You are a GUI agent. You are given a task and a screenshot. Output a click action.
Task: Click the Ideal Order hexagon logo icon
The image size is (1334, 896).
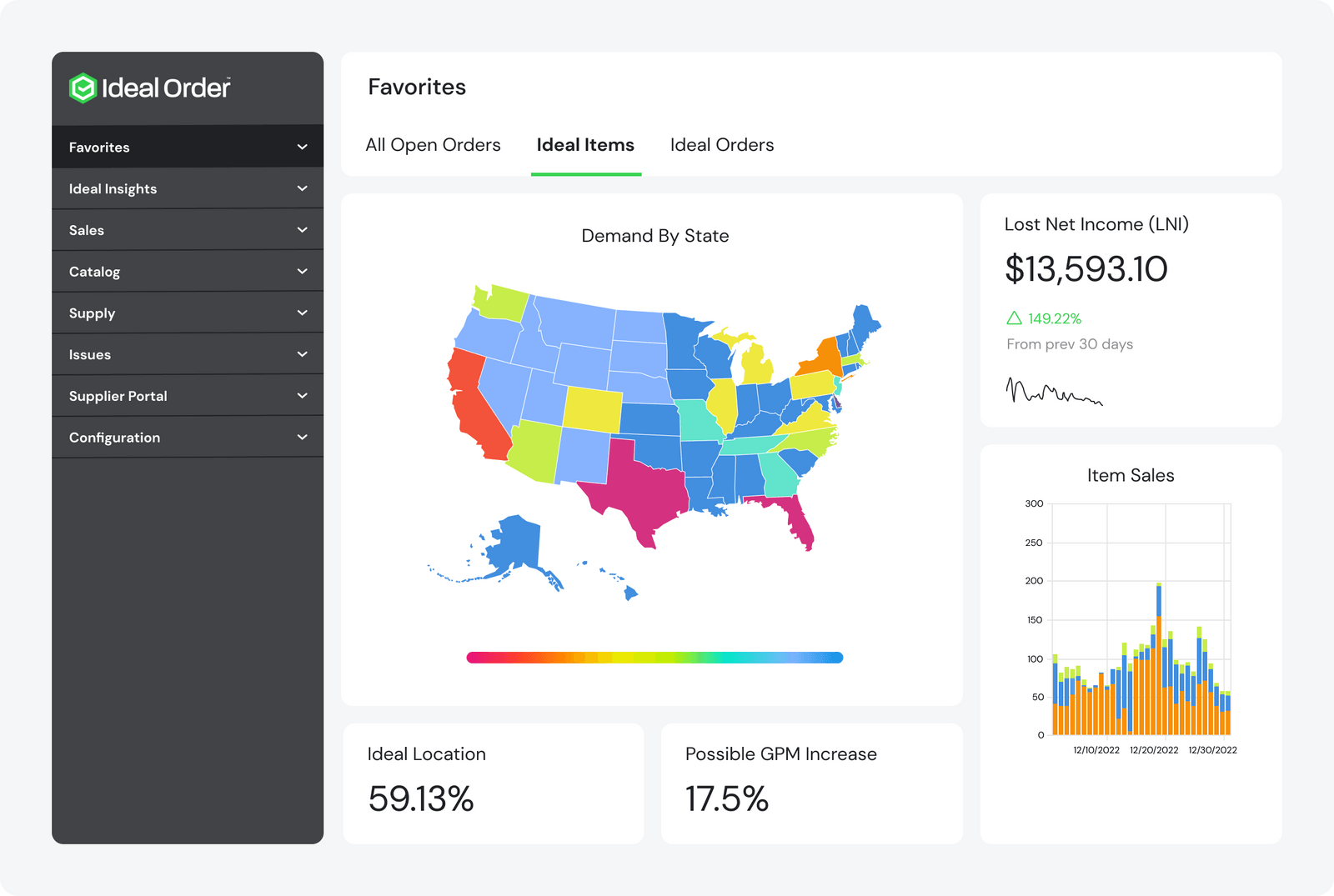tap(83, 88)
